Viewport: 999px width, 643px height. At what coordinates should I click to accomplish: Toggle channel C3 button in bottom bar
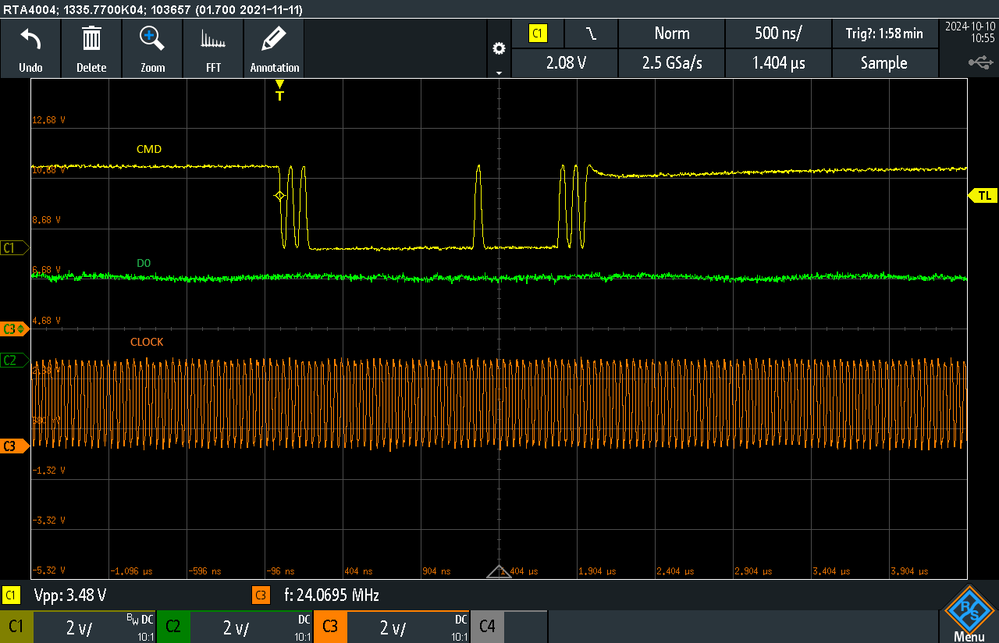(x=330, y=627)
